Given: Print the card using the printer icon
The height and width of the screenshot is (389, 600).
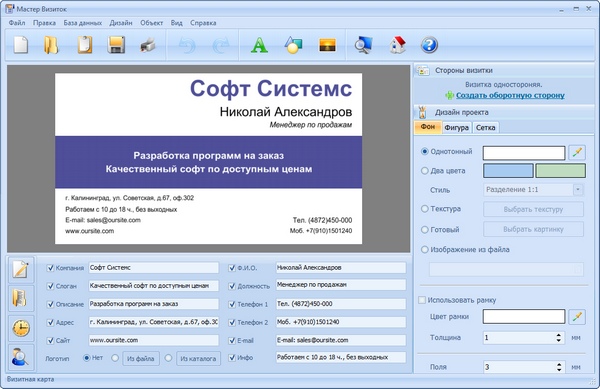Looking at the screenshot, I should tap(148, 45).
